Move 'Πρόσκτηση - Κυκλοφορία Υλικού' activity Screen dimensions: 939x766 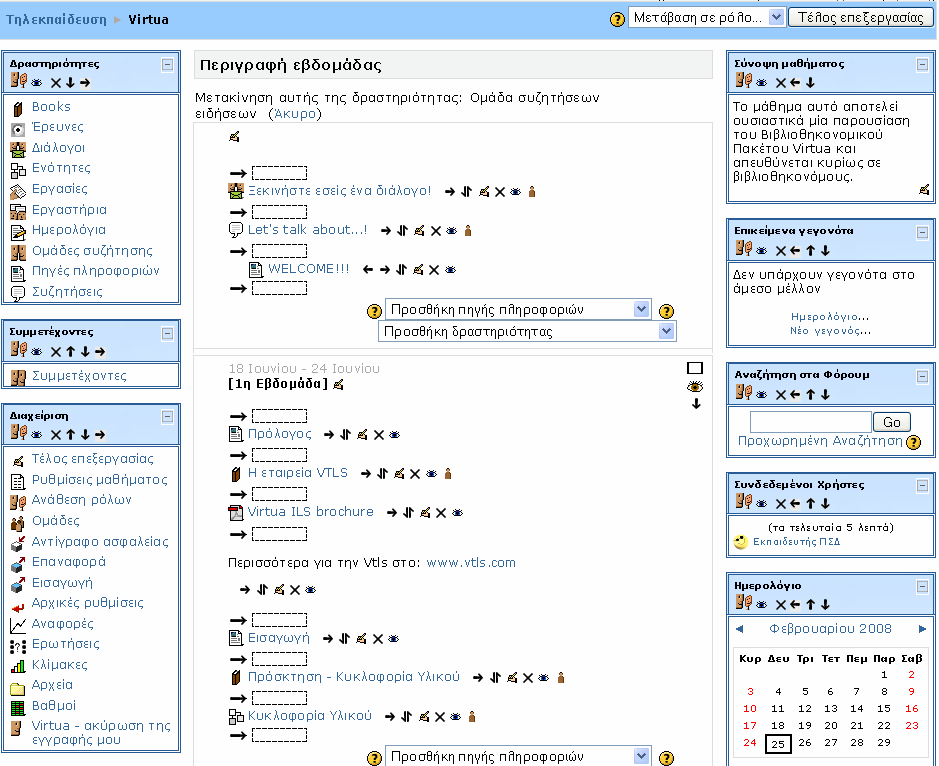point(495,678)
